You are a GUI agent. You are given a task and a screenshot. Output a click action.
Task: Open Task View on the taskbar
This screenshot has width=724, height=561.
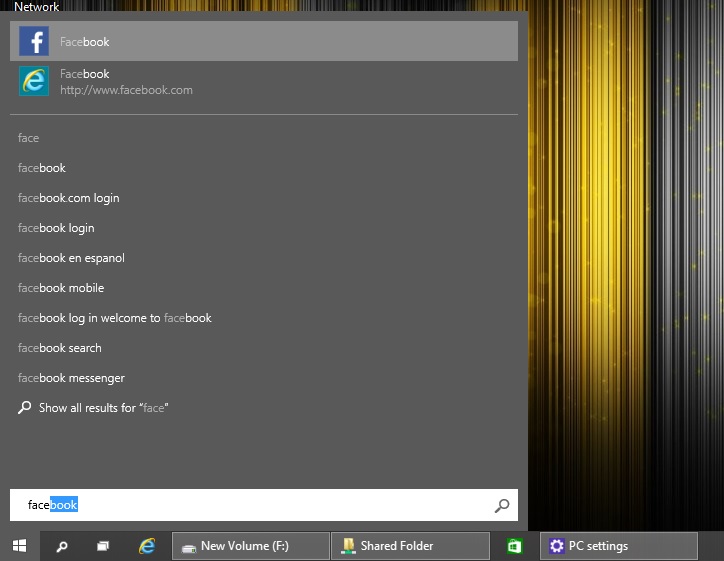tap(103, 546)
